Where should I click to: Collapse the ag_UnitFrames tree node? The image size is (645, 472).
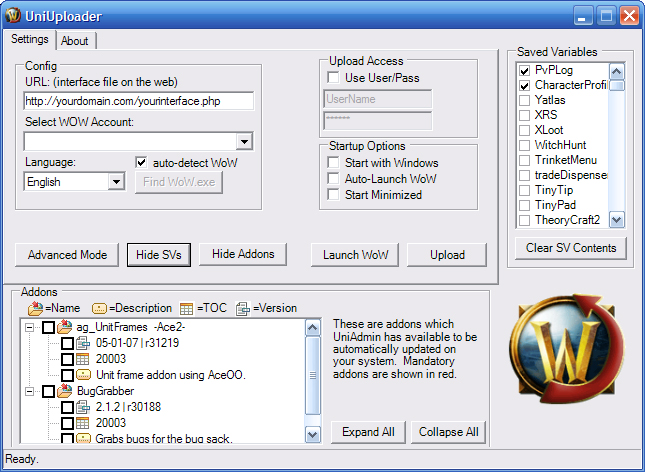(x=30, y=328)
